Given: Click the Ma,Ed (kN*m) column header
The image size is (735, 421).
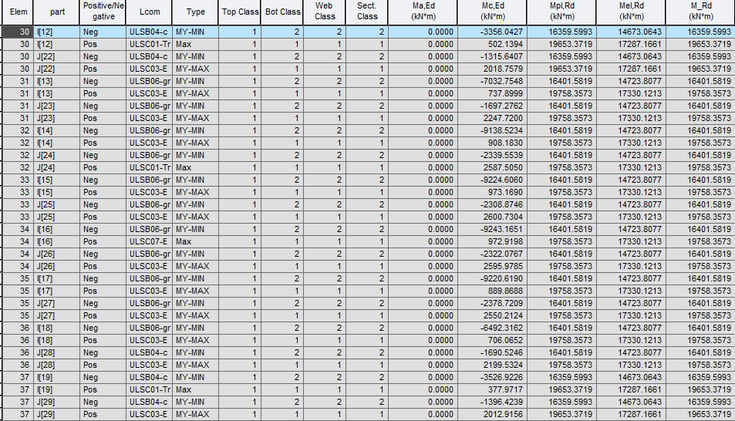Looking at the screenshot, I should [x=423, y=12].
